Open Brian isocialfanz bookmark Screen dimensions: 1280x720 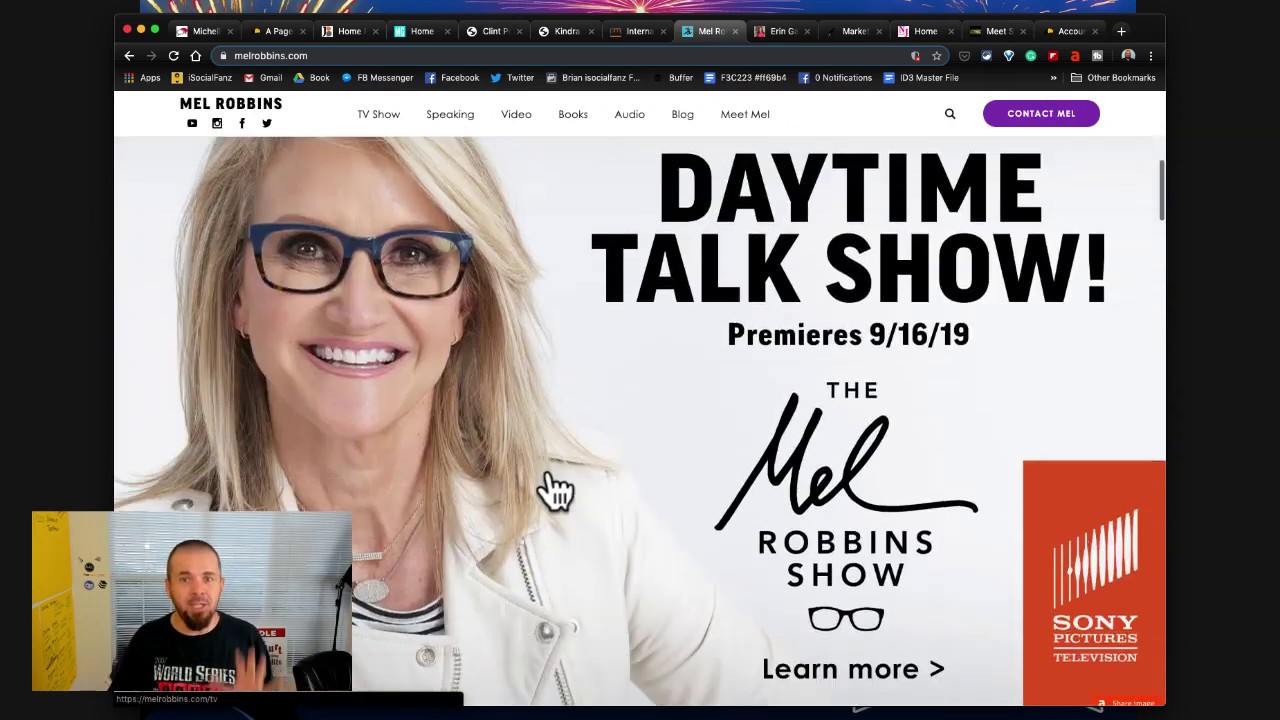(x=592, y=78)
